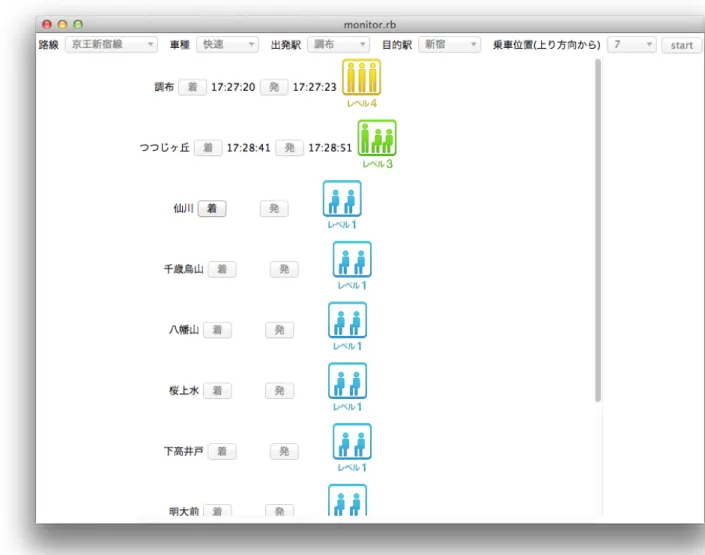Screen dimensions: 705x555
Task: Click the 着 button for 下高井戸
Action: (x=222, y=451)
